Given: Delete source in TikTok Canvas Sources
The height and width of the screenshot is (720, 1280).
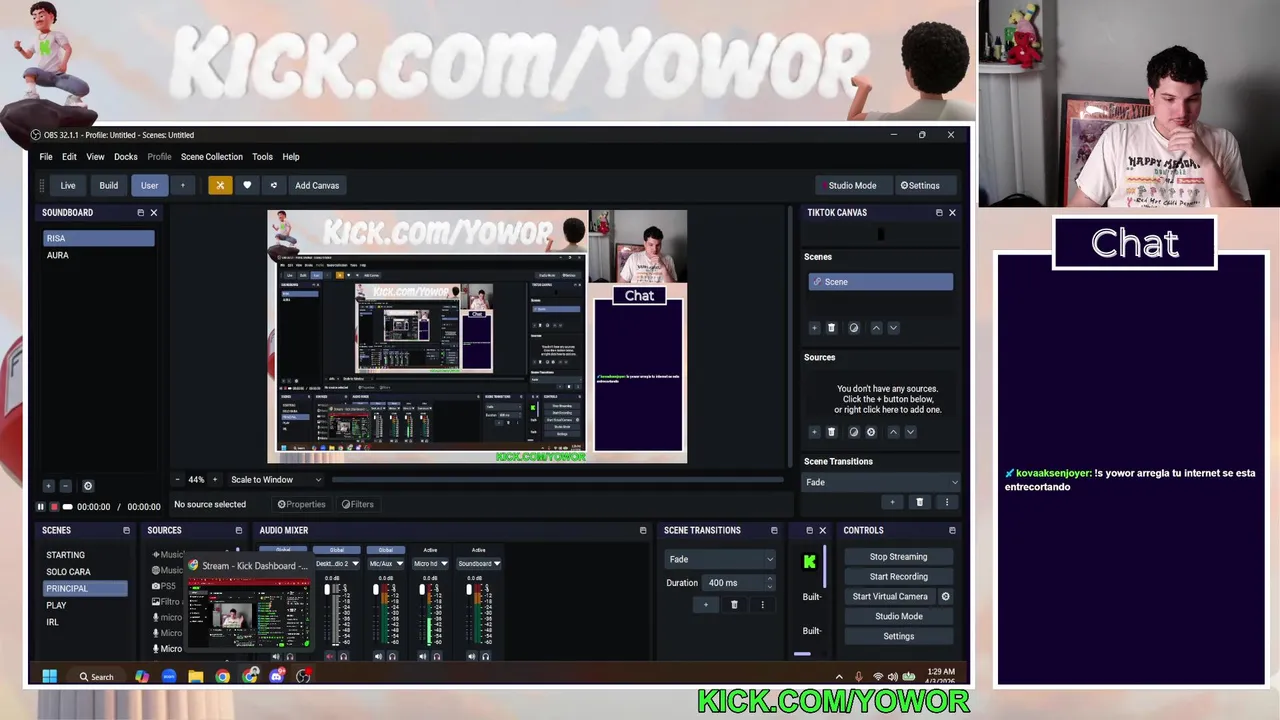Looking at the screenshot, I should tap(831, 432).
